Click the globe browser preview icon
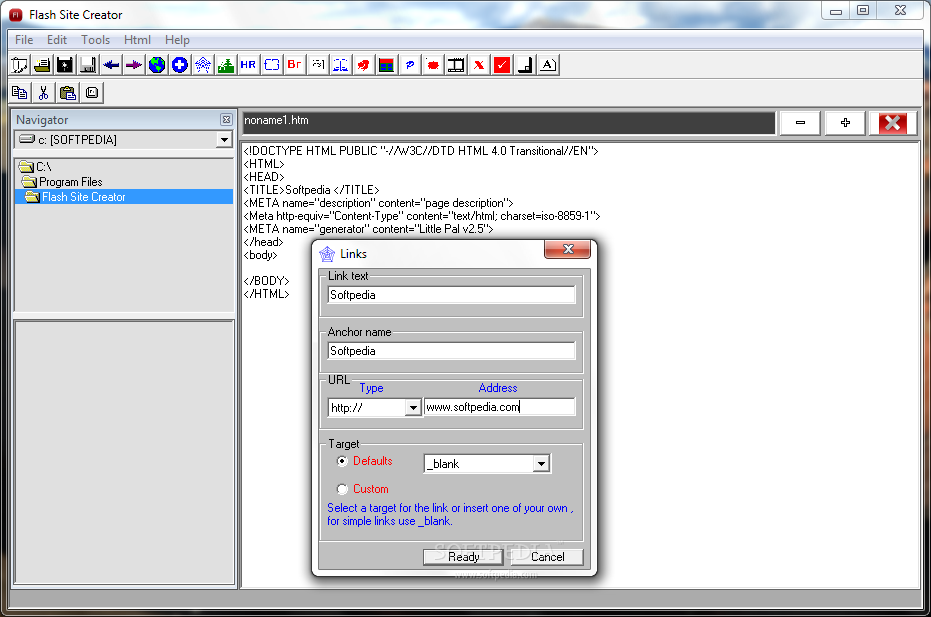The width and height of the screenshot is (931, 617). pyautogui.click(x=157, y=65)
